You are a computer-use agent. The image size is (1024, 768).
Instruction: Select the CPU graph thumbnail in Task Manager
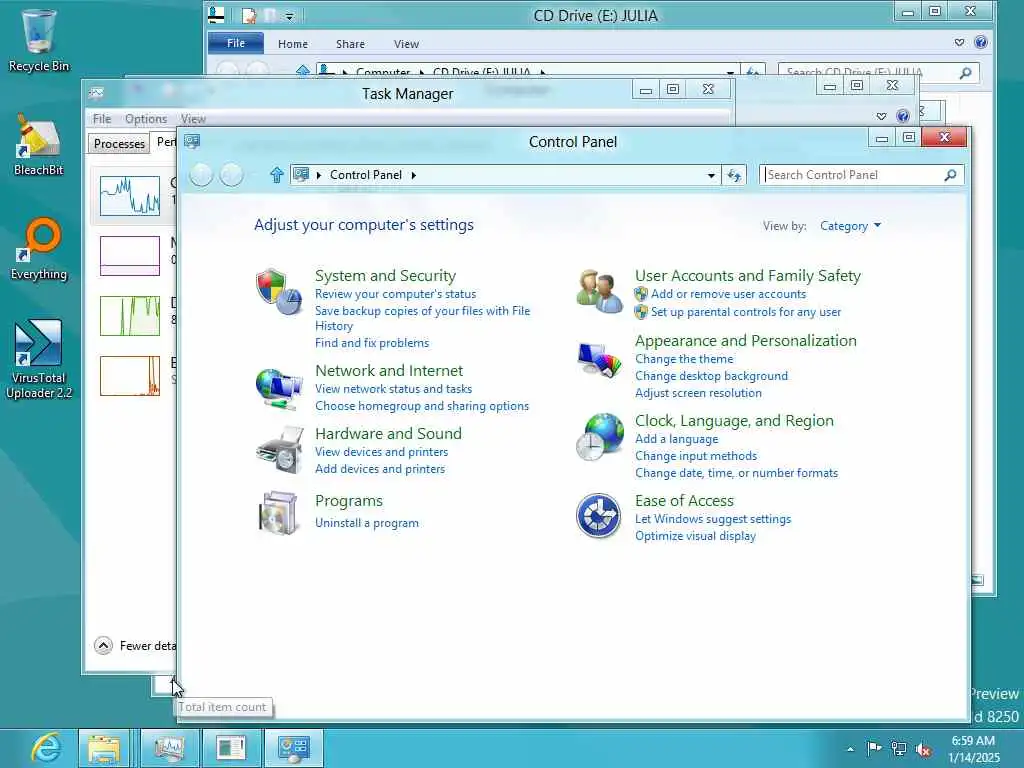point(130,195)
